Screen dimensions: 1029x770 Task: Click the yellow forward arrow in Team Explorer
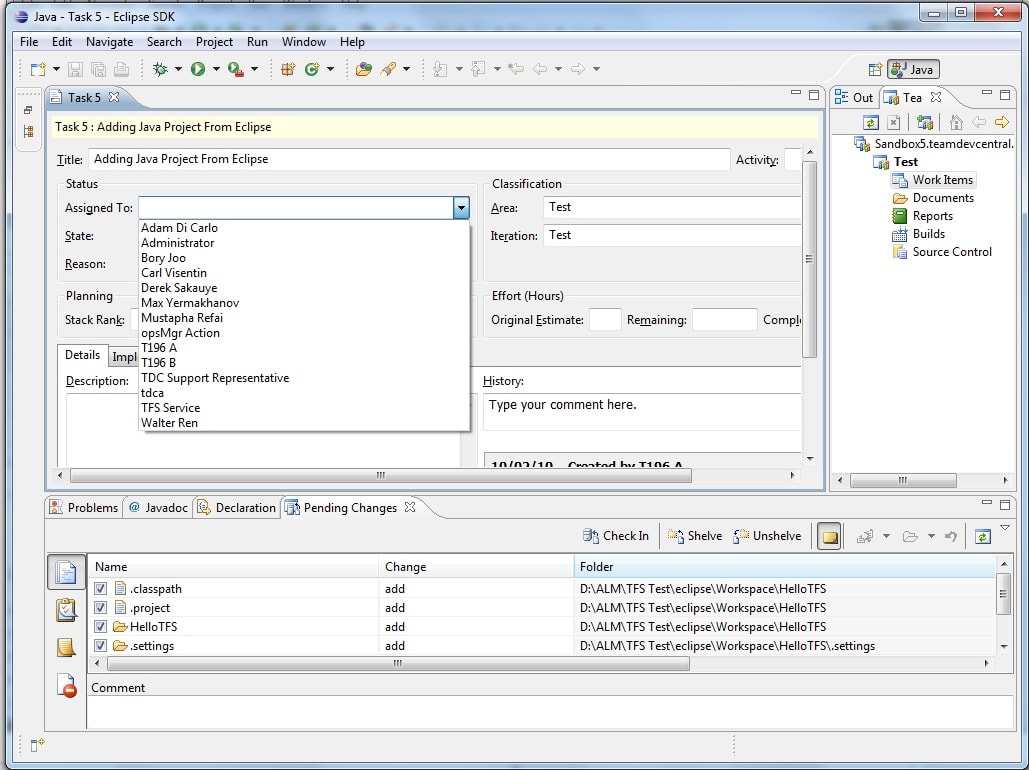tap(1001, 122)
